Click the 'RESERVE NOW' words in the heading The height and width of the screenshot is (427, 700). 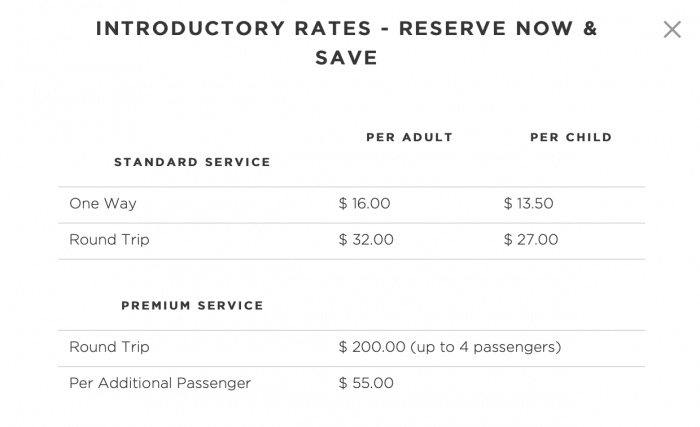[486, 29]
